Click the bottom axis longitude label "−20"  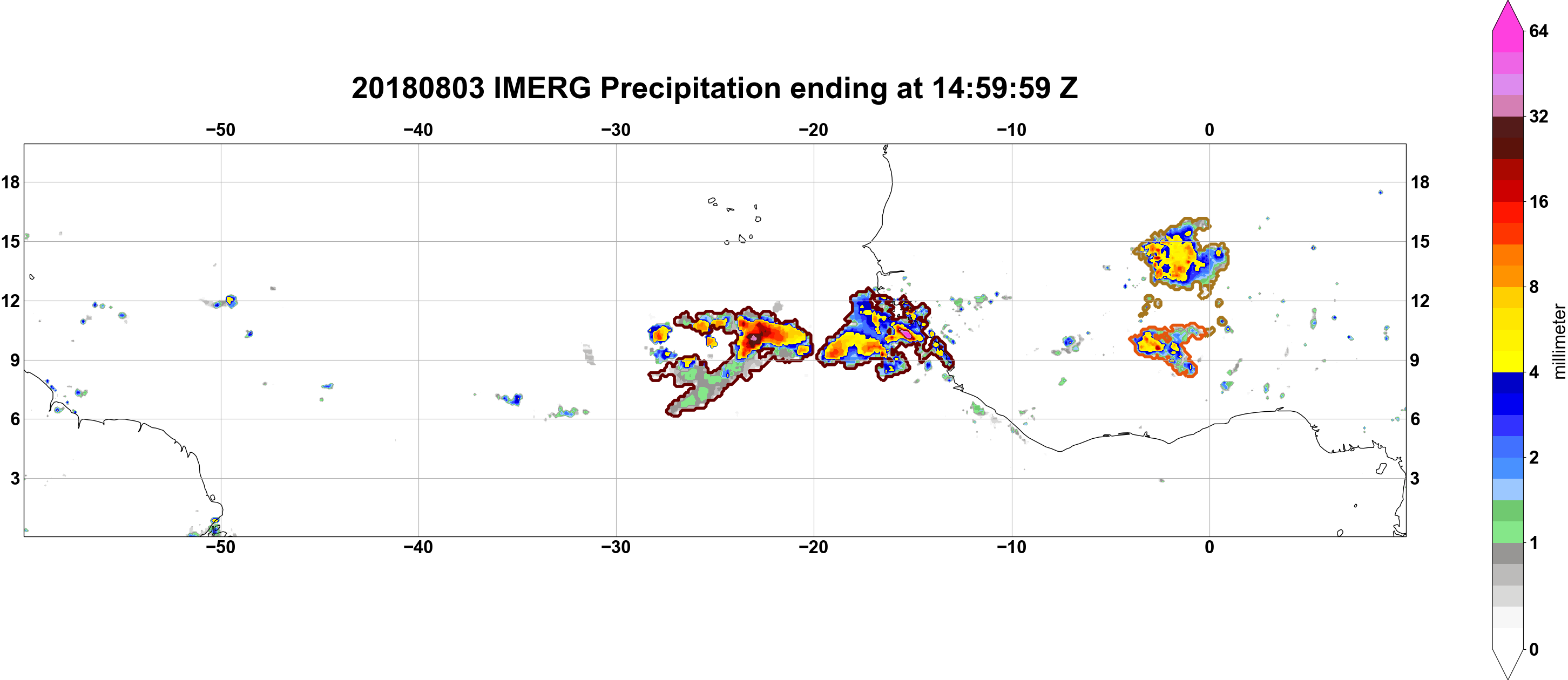click(x=814, y=547)
